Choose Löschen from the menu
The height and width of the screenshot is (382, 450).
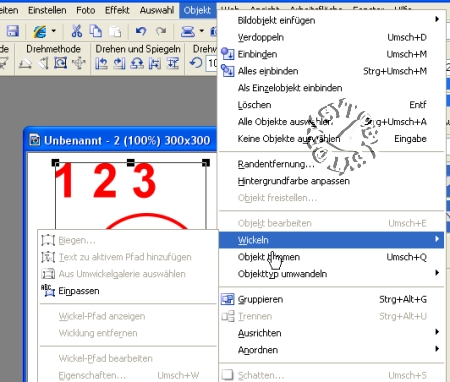331,105
